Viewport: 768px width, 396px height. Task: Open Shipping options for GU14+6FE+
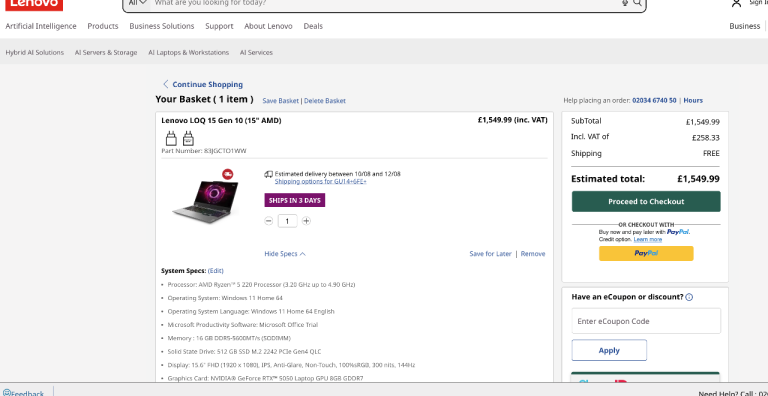[320, 181]
